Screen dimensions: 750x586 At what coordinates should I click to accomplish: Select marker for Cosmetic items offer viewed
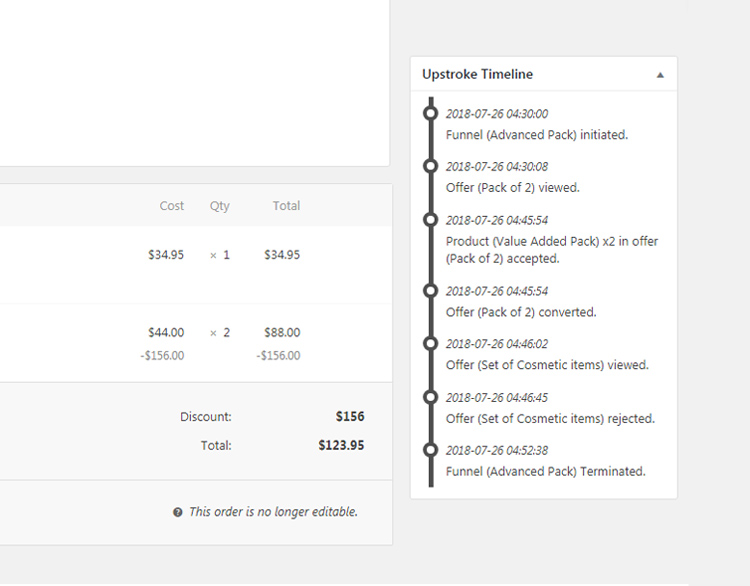[430, 343]
